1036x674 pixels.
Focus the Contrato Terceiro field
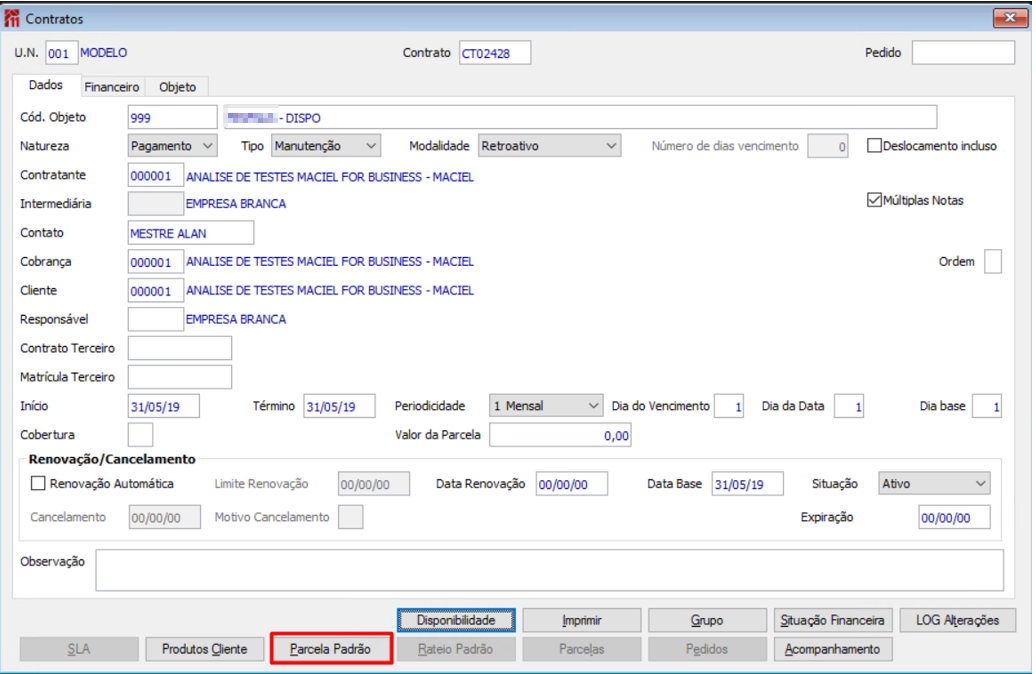[180, 348]
